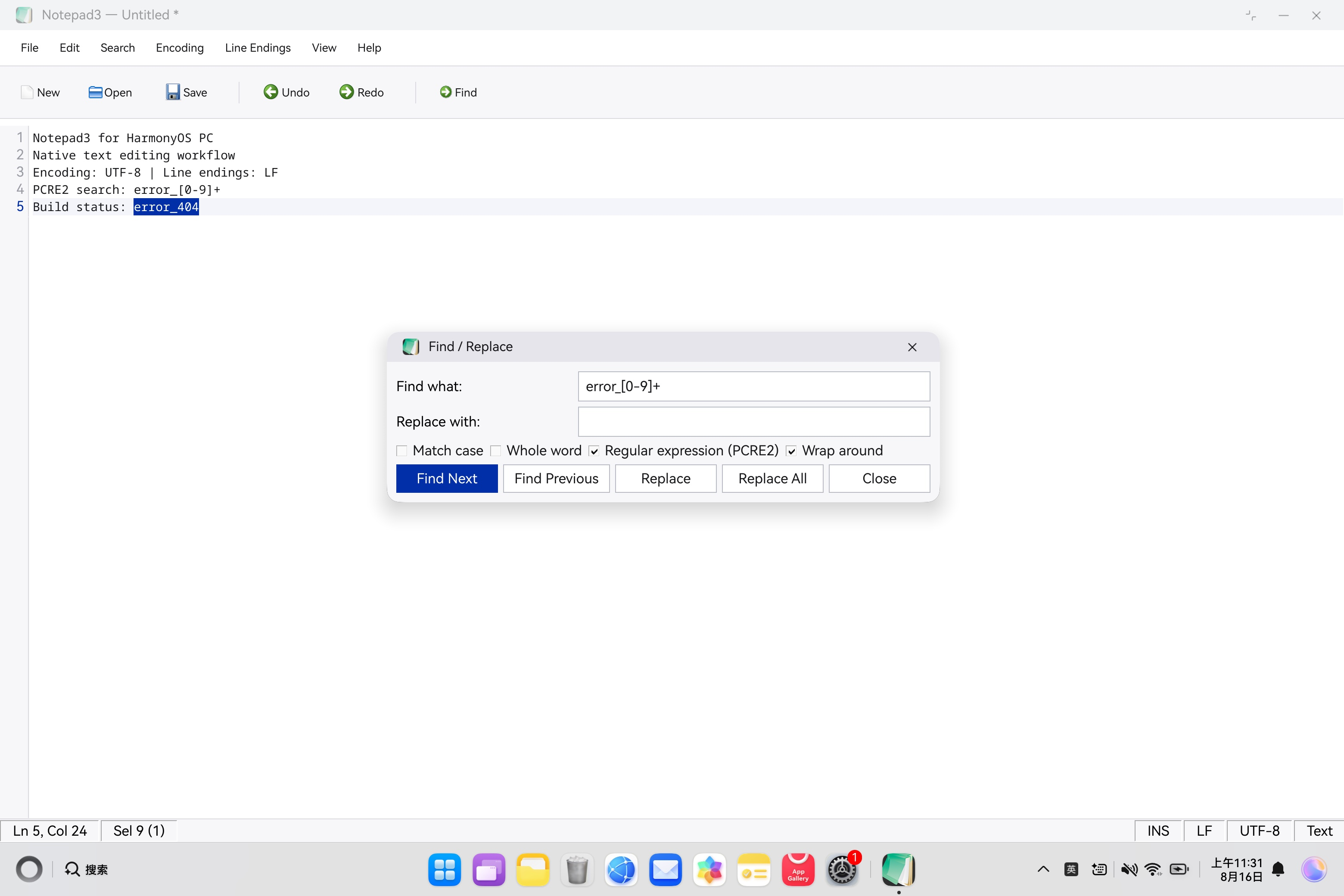This screenshot has height=896, width=1344.
Task: Expand the hidden tray icons chevron
Action: [1043, 870]
